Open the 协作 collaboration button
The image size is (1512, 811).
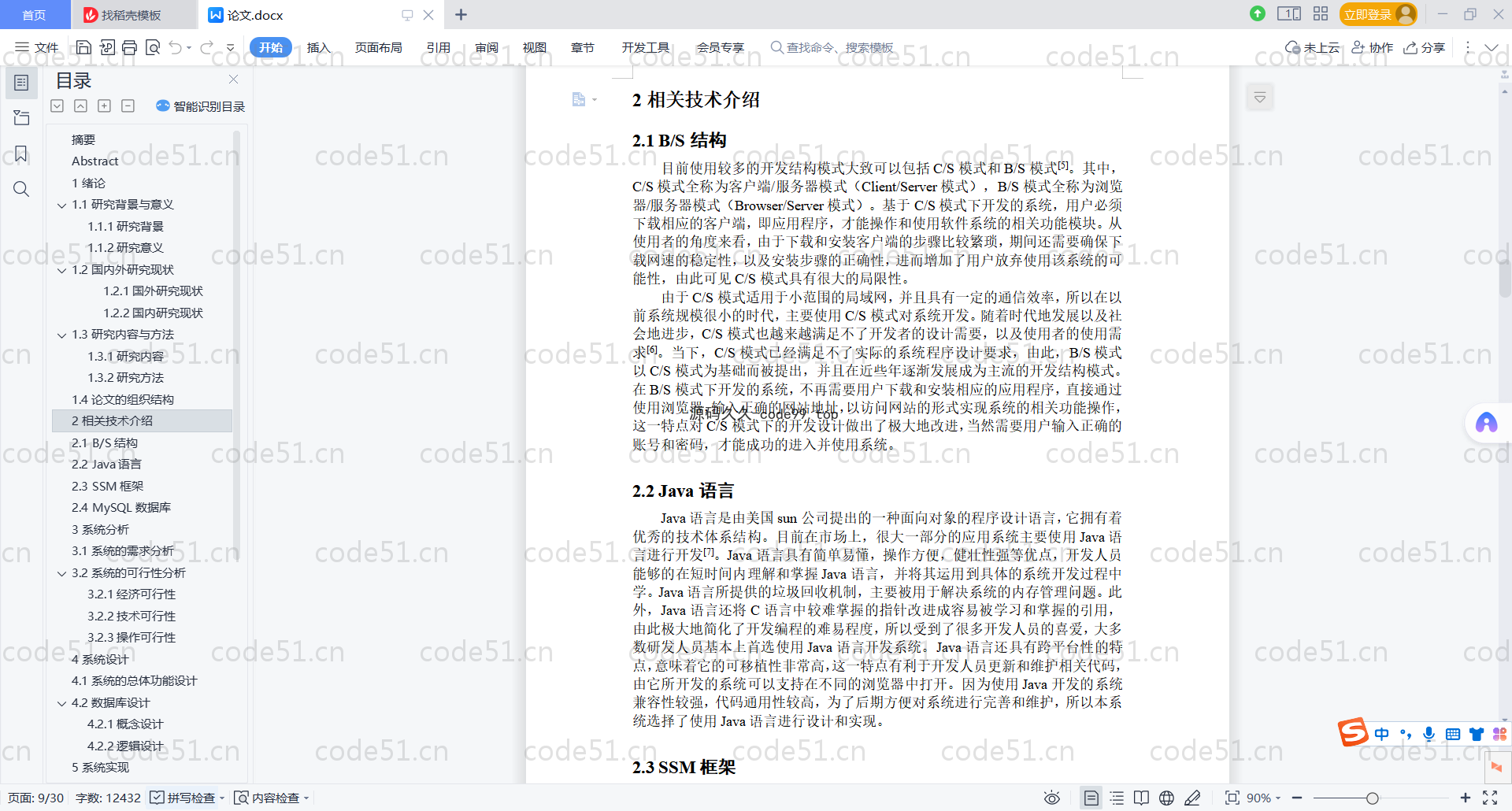[1373, 47]
